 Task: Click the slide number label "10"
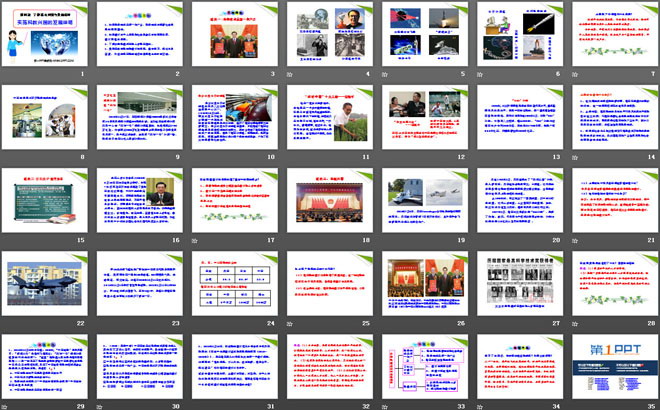tap(271, 157)
